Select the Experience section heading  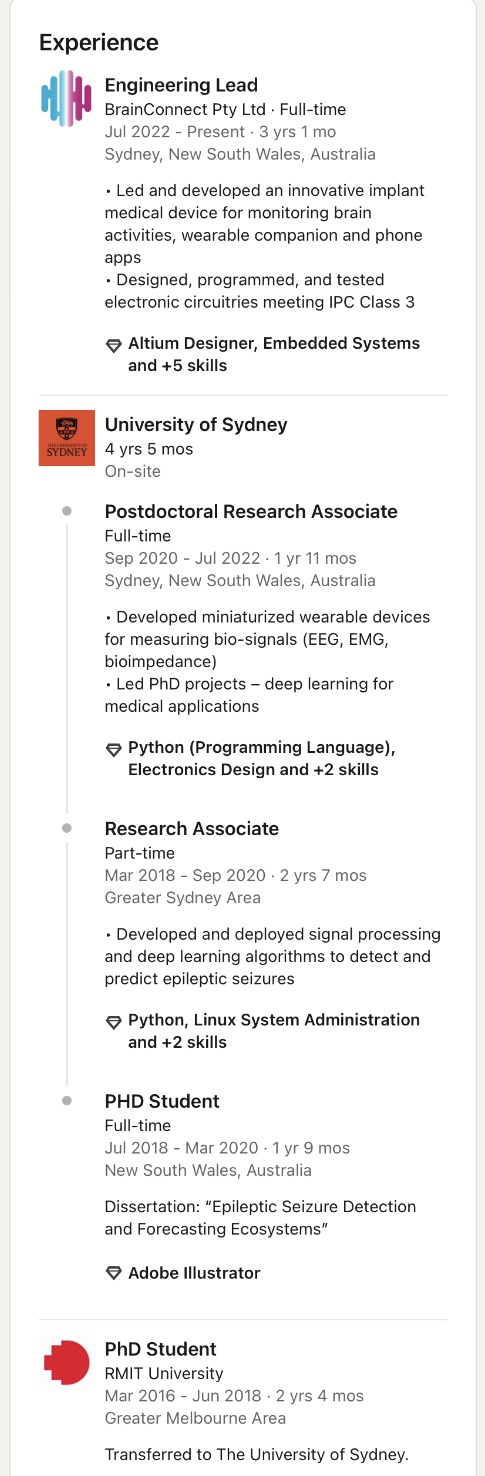99,42
